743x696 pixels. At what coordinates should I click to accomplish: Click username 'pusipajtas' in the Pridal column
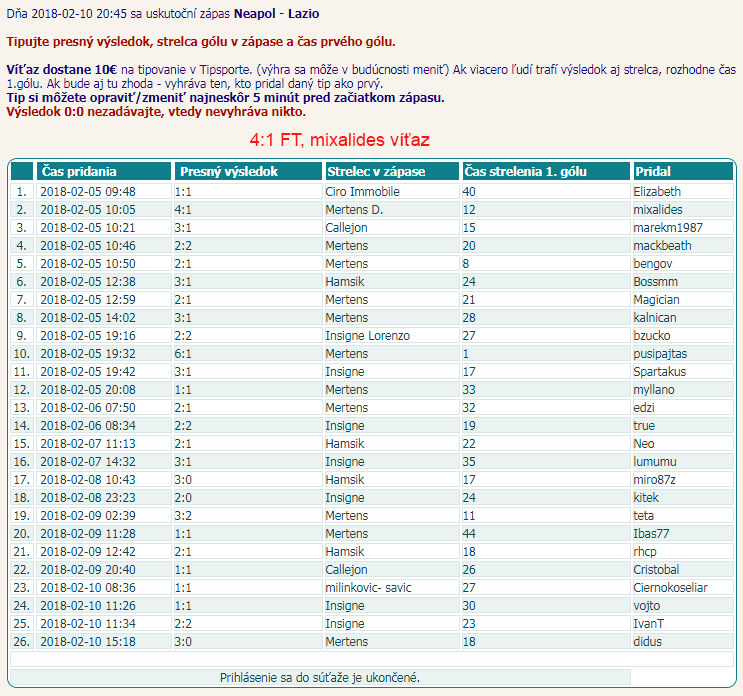pos(660,353)
